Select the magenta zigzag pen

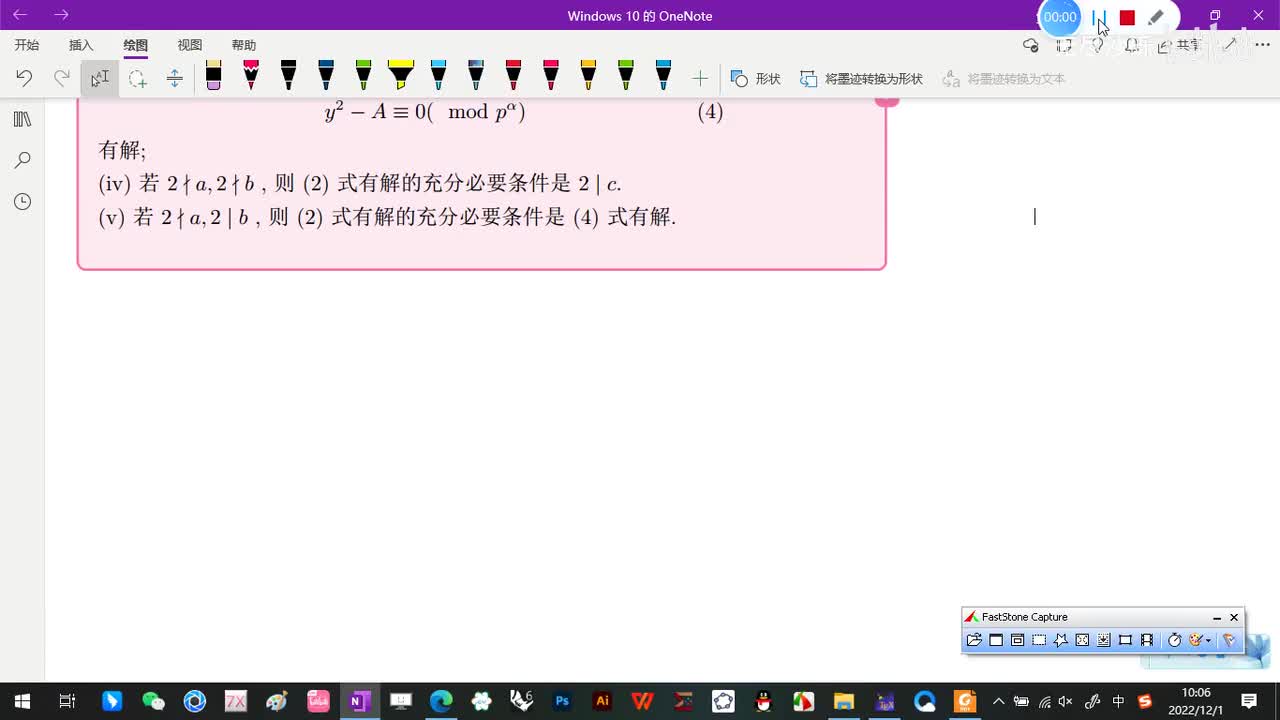pyautogui.click(x=251, y=75)
